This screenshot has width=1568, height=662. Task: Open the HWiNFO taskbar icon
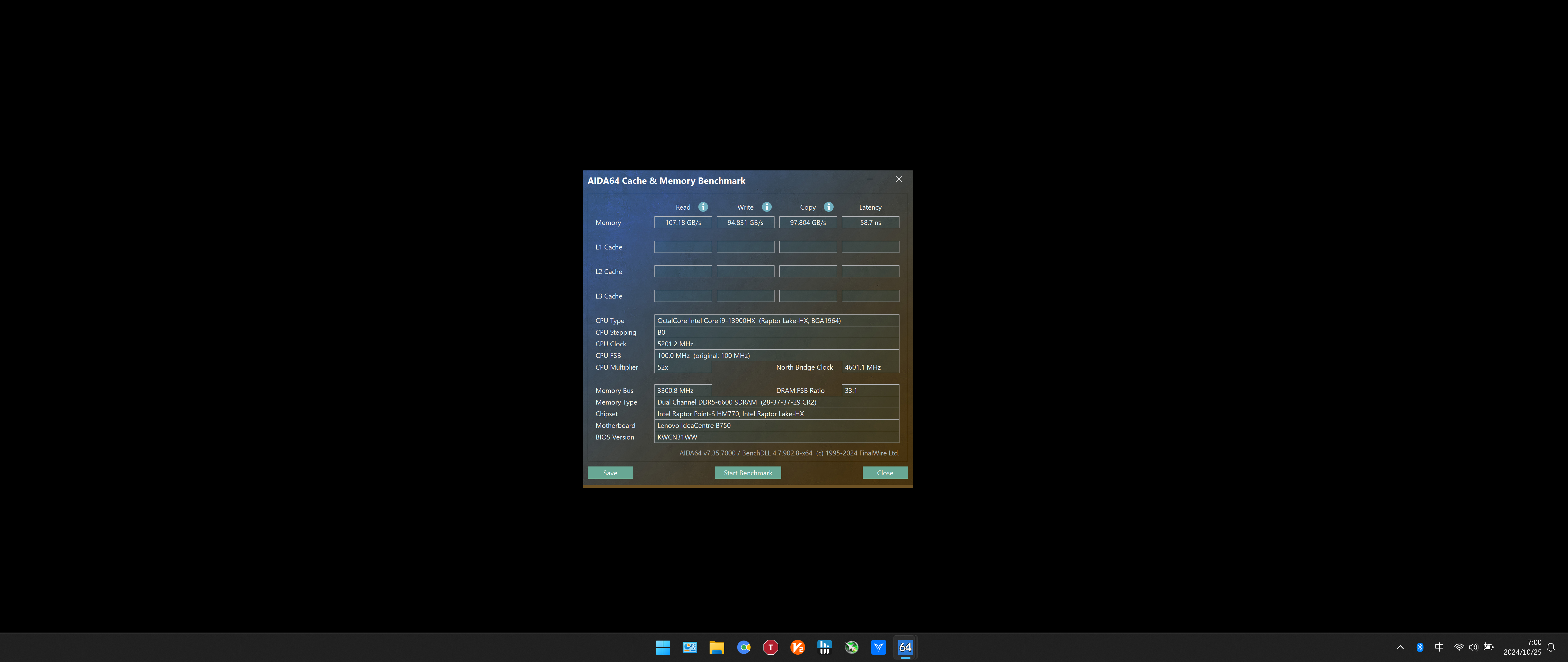click(825, 647)
